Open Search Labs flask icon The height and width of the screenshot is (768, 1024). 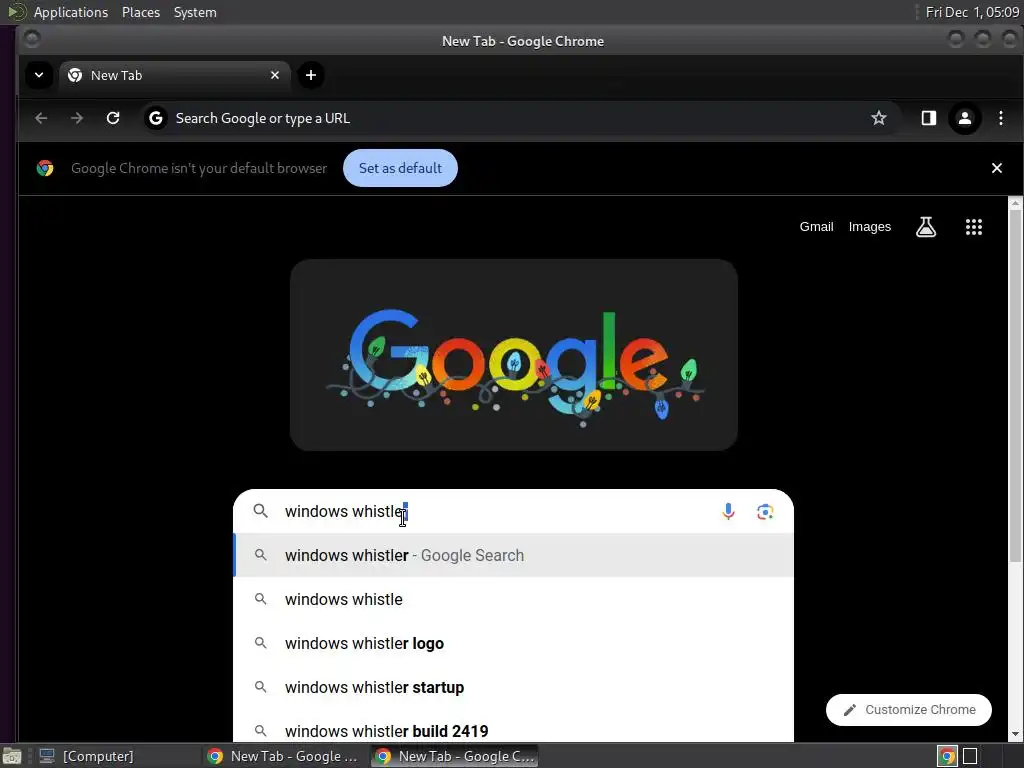(925, 227)
